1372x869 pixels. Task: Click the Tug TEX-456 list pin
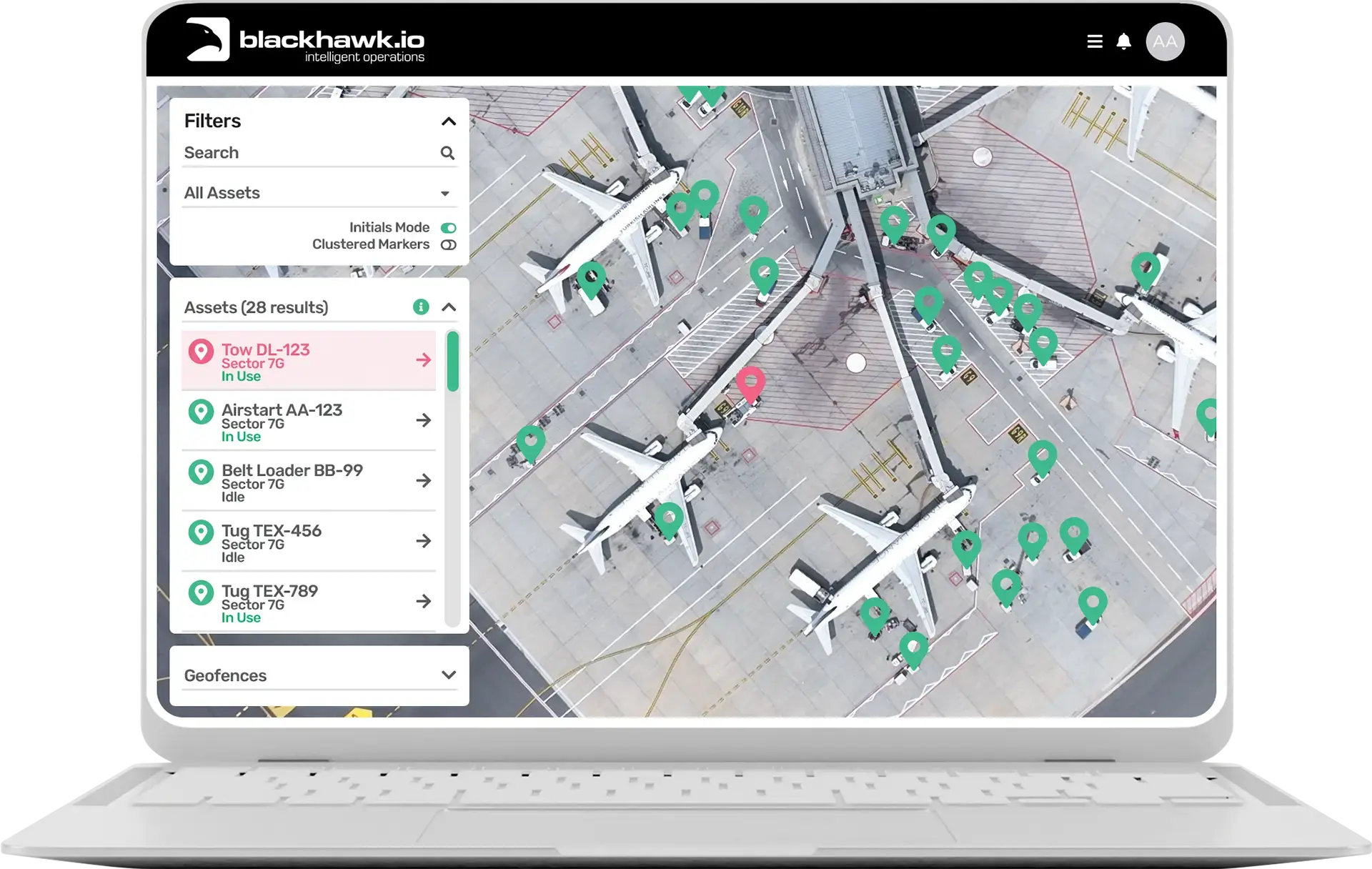point(201,533)
